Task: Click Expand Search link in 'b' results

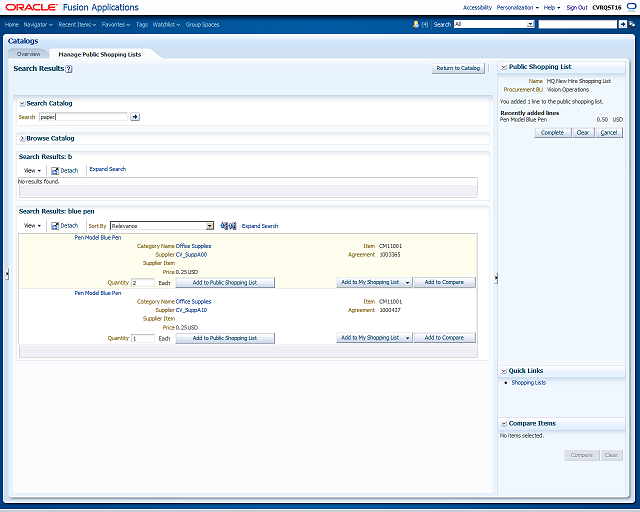Action: (108, 169)
